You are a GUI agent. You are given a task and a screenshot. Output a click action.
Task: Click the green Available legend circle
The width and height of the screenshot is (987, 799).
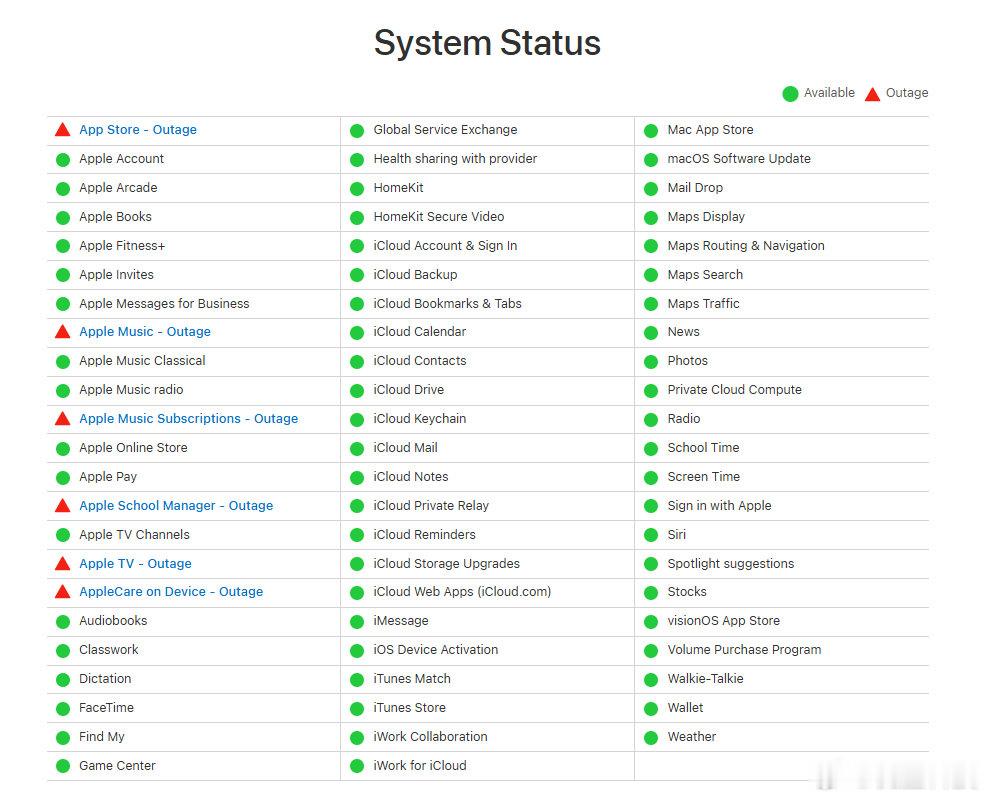791,94
